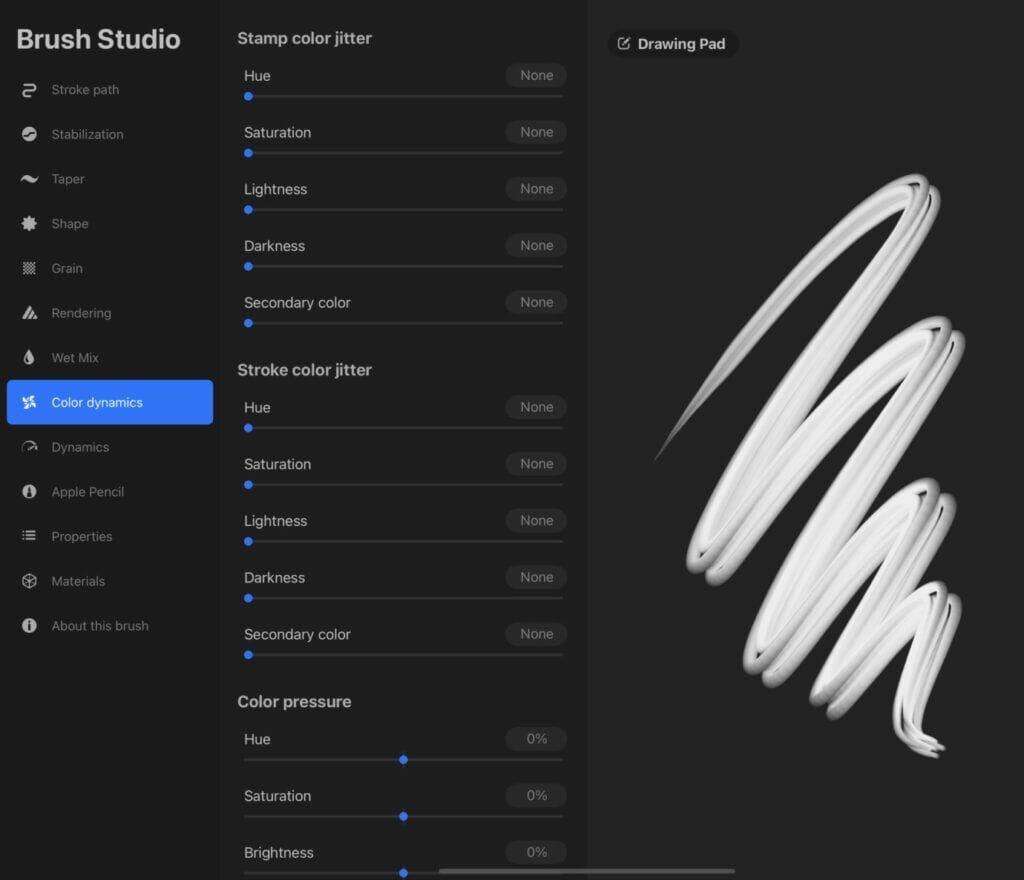Open Wet Mix settings
Viewport: 1024px width, 880px height.
(110, 358)
